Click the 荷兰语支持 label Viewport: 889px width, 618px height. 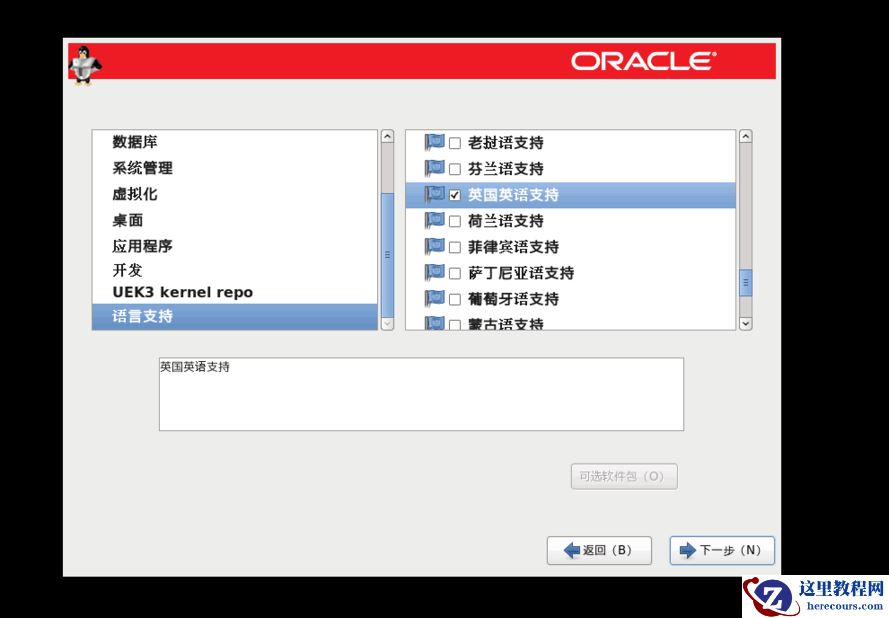pyautogui.click(x=506, y=221)
